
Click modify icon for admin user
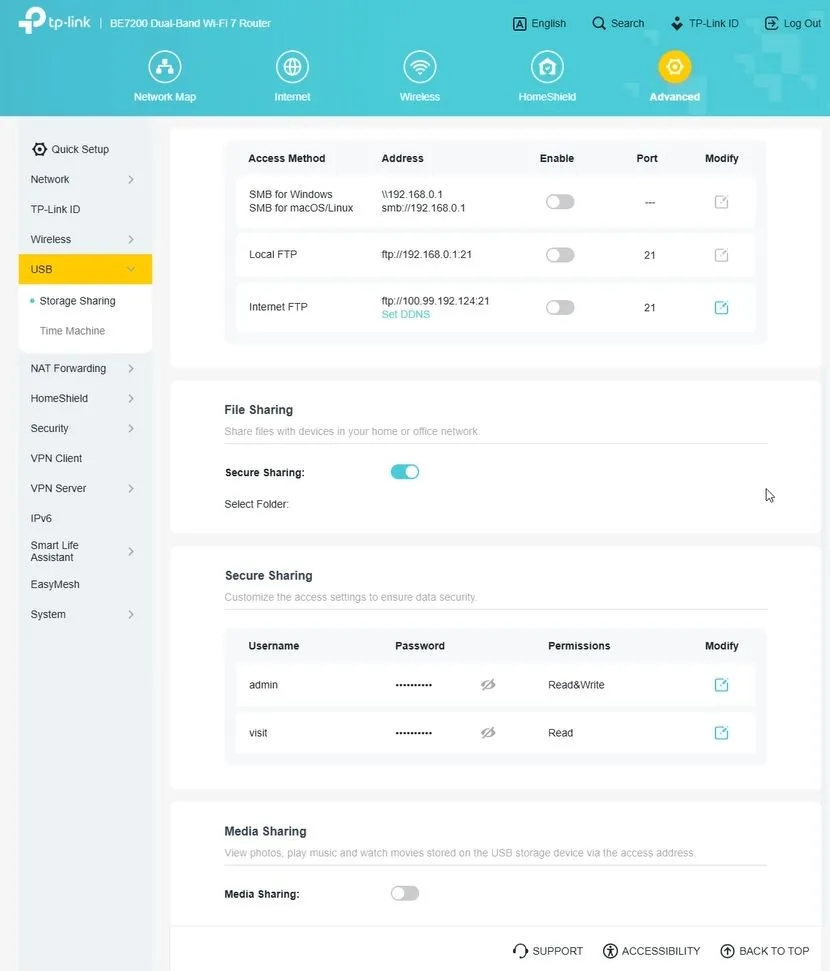pos(721,685)
